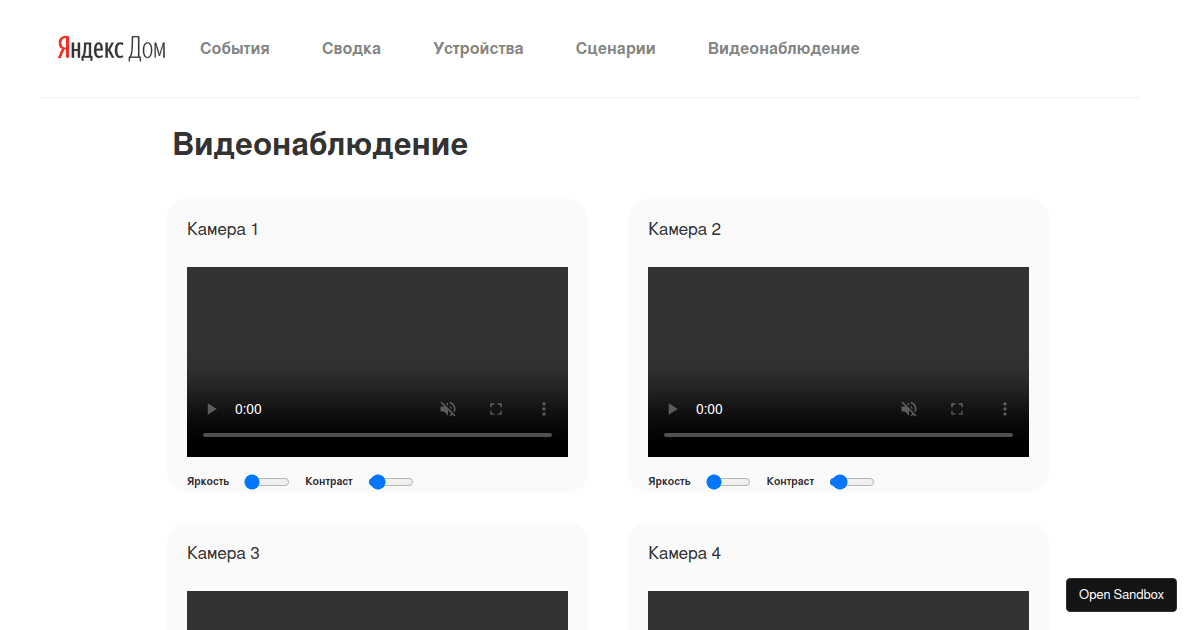Click the Яндекс Дом logo
The width and height of the screenshot is (1200, 630).
coord(111,48)
